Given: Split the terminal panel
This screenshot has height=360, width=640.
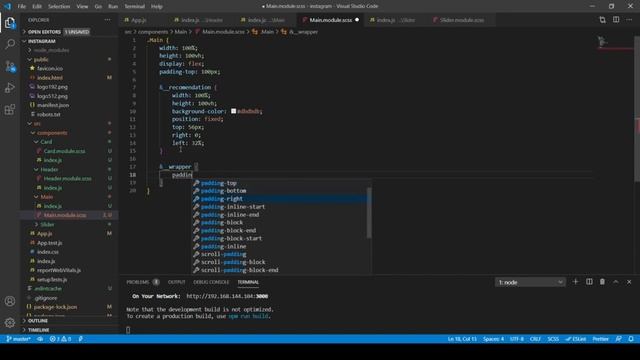Looking at the screenshot, I should (x=589, y=282).
